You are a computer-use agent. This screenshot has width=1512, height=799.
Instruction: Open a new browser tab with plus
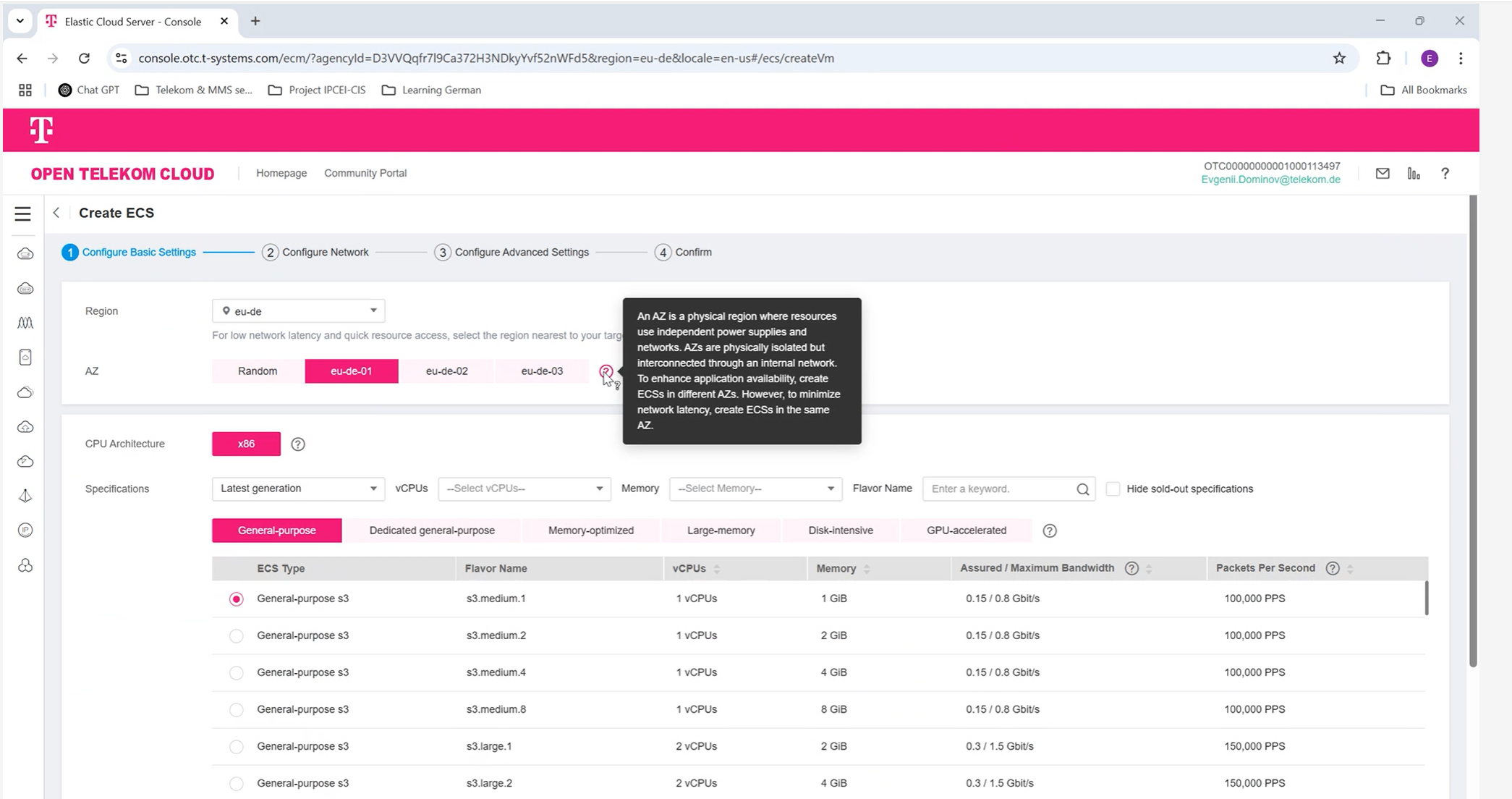coord(255,21)
